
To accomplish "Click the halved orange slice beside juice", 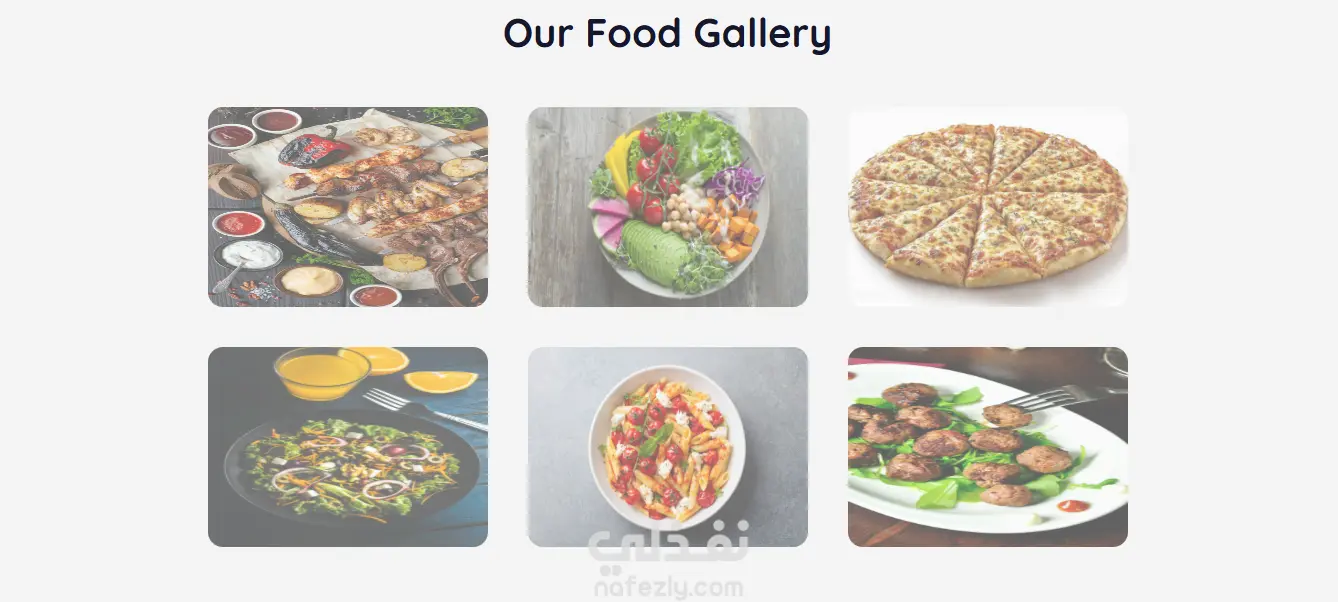I will click(441, 381).
